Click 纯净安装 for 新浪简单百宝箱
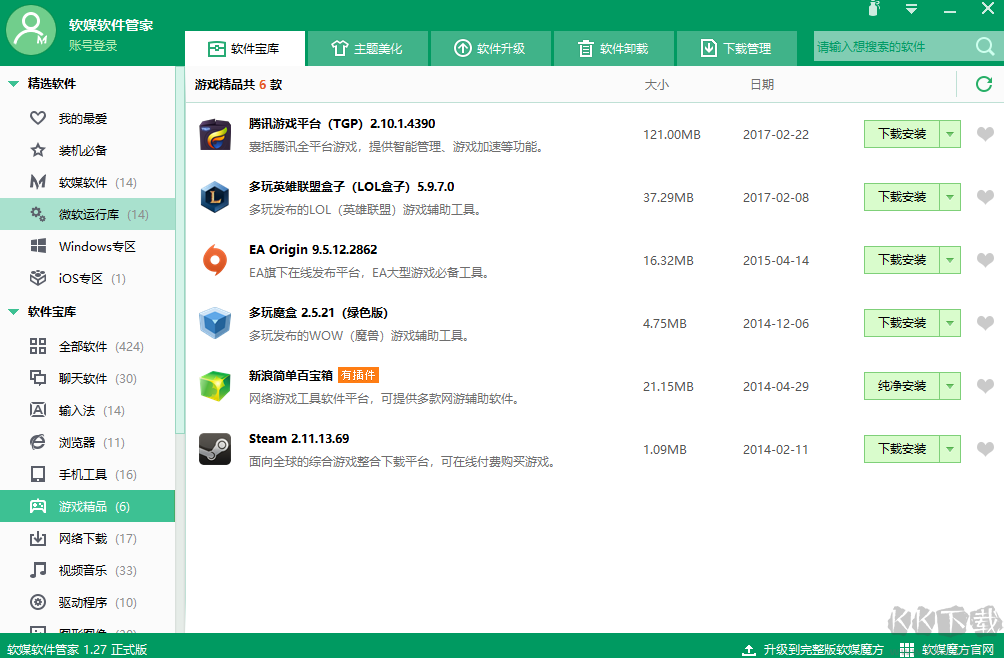 tap(902, 386)
